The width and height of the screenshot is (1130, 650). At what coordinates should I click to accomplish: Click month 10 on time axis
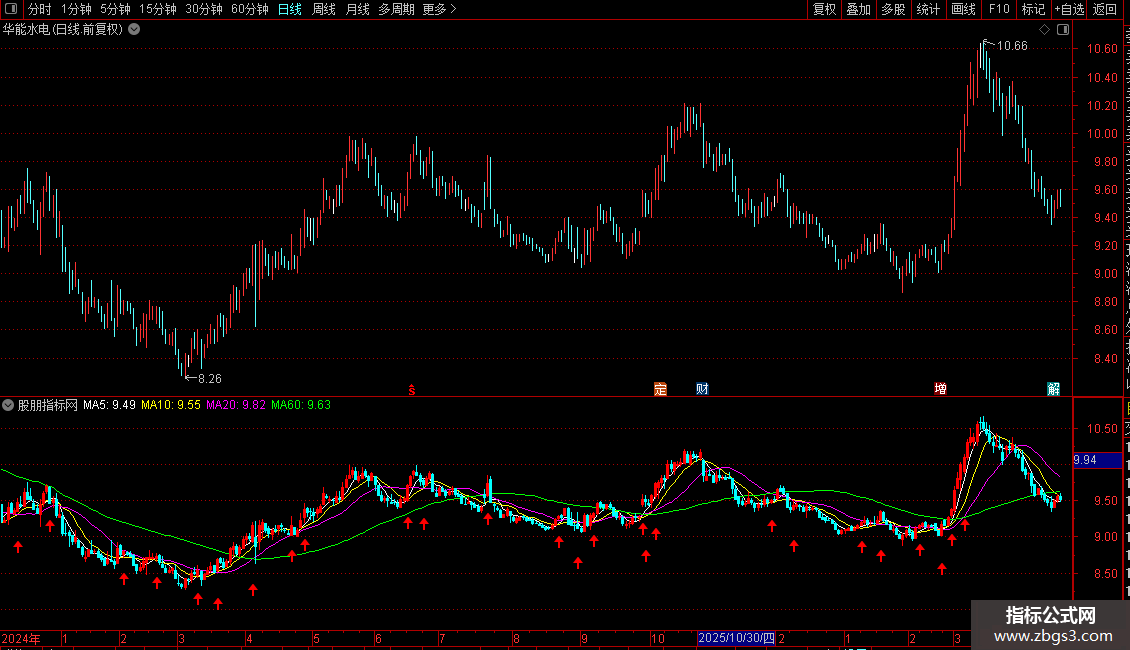point(657,638)
